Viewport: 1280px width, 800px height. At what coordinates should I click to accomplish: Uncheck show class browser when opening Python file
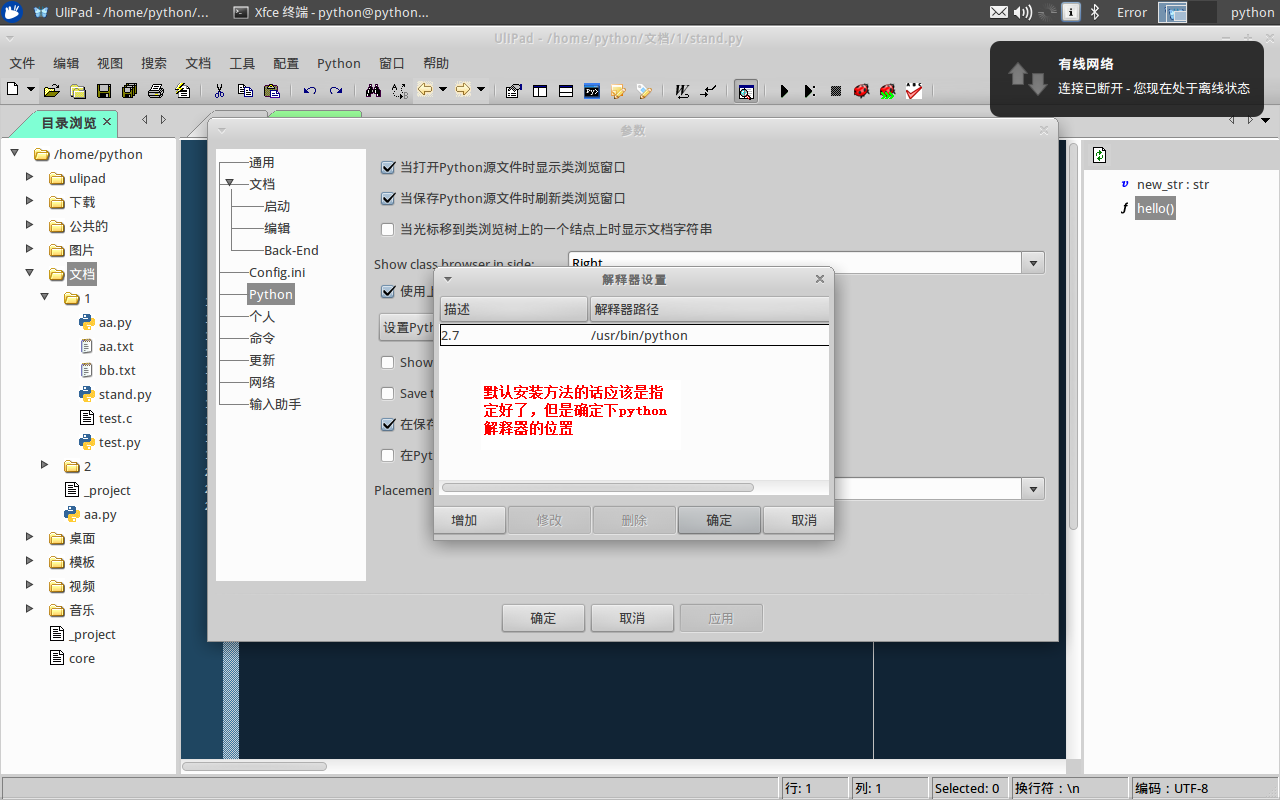pos(388,168)
